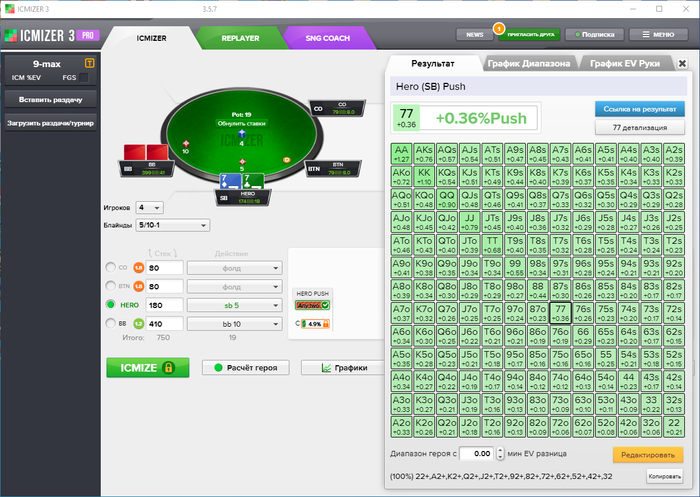Click the 9-max table size selector
This screenshot has height=497, width=700.
click(47, 64)
